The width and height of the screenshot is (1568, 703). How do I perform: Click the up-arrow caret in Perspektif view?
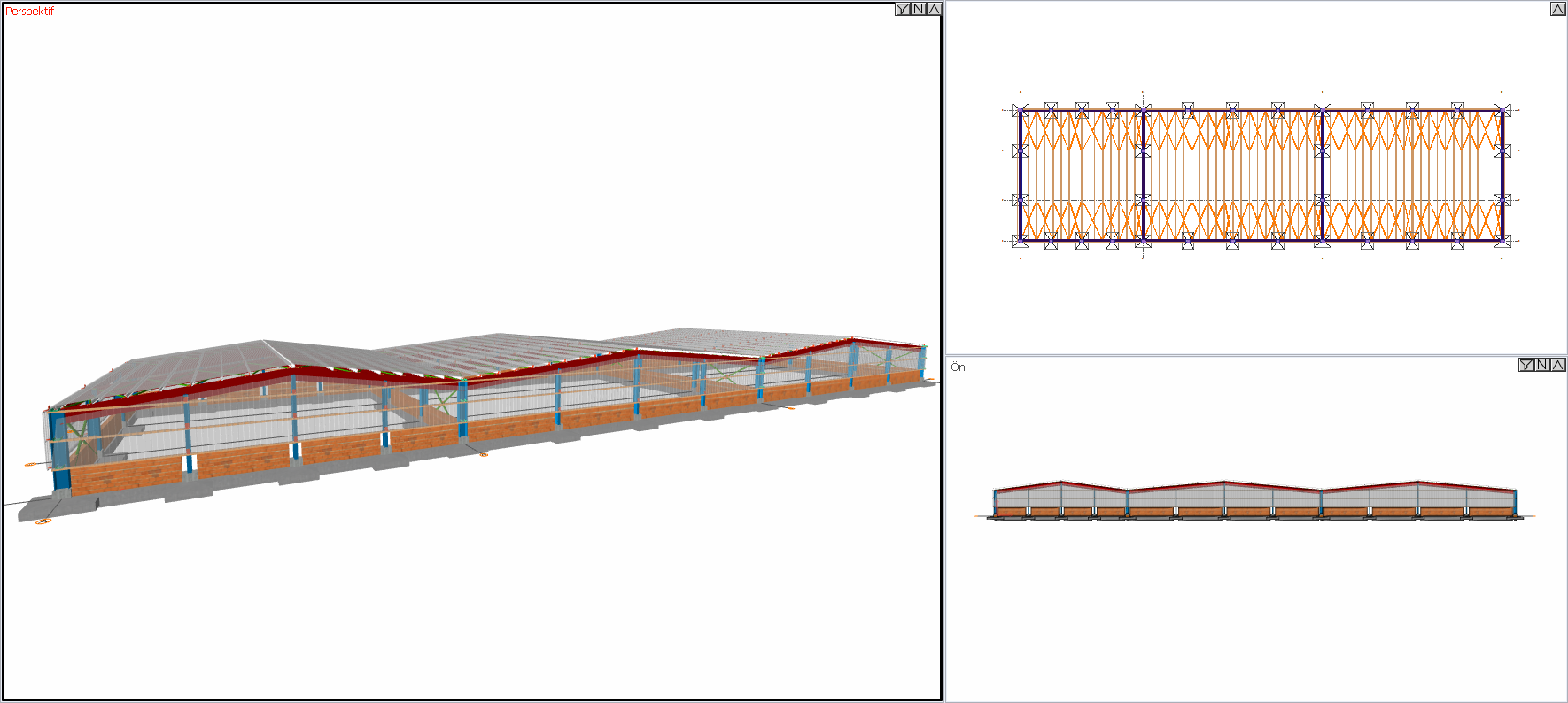(934, 10)
